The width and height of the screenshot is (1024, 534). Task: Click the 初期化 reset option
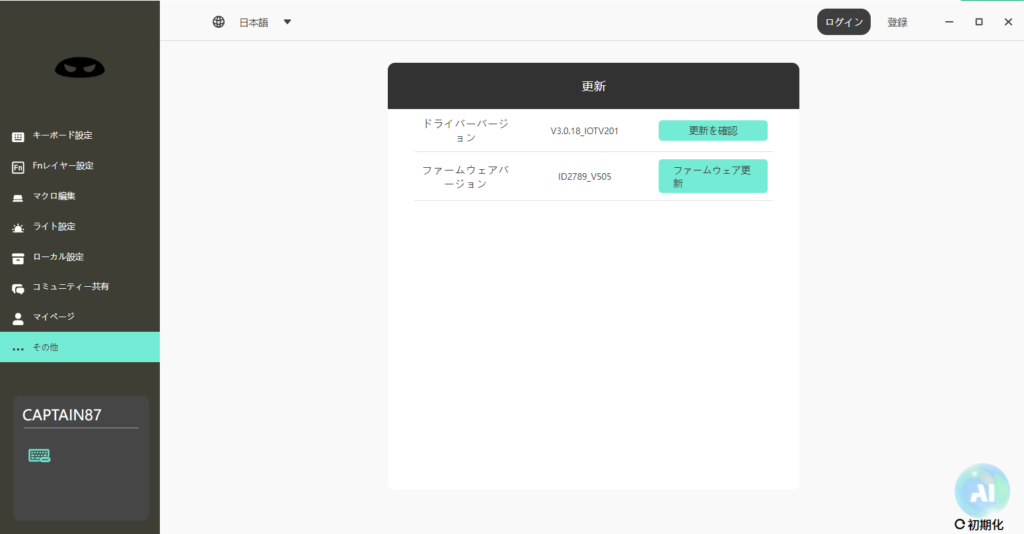979,524
